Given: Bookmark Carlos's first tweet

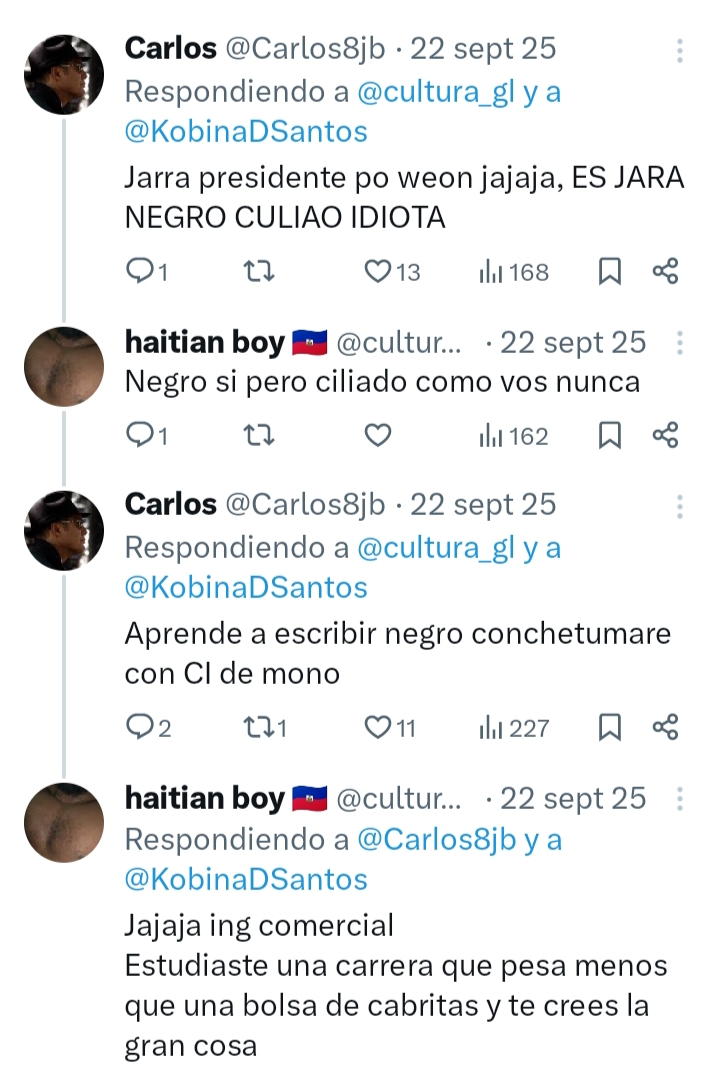Looking at the screenshot, I should [x=610, y=271].
